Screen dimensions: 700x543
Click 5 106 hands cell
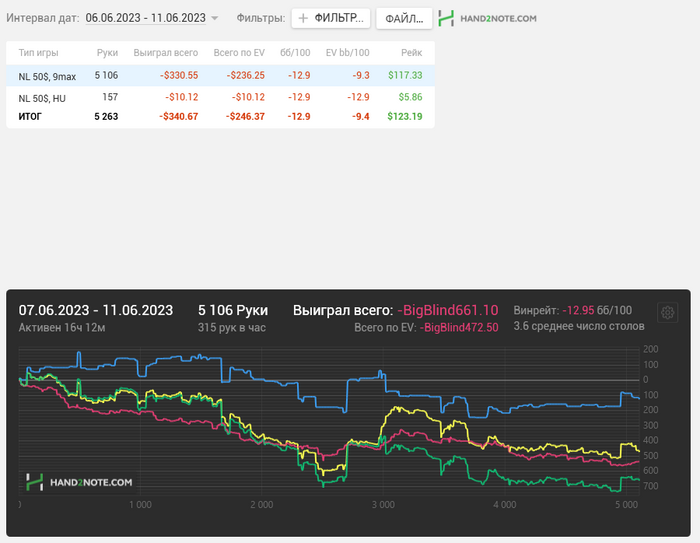(x=106, y=75)
